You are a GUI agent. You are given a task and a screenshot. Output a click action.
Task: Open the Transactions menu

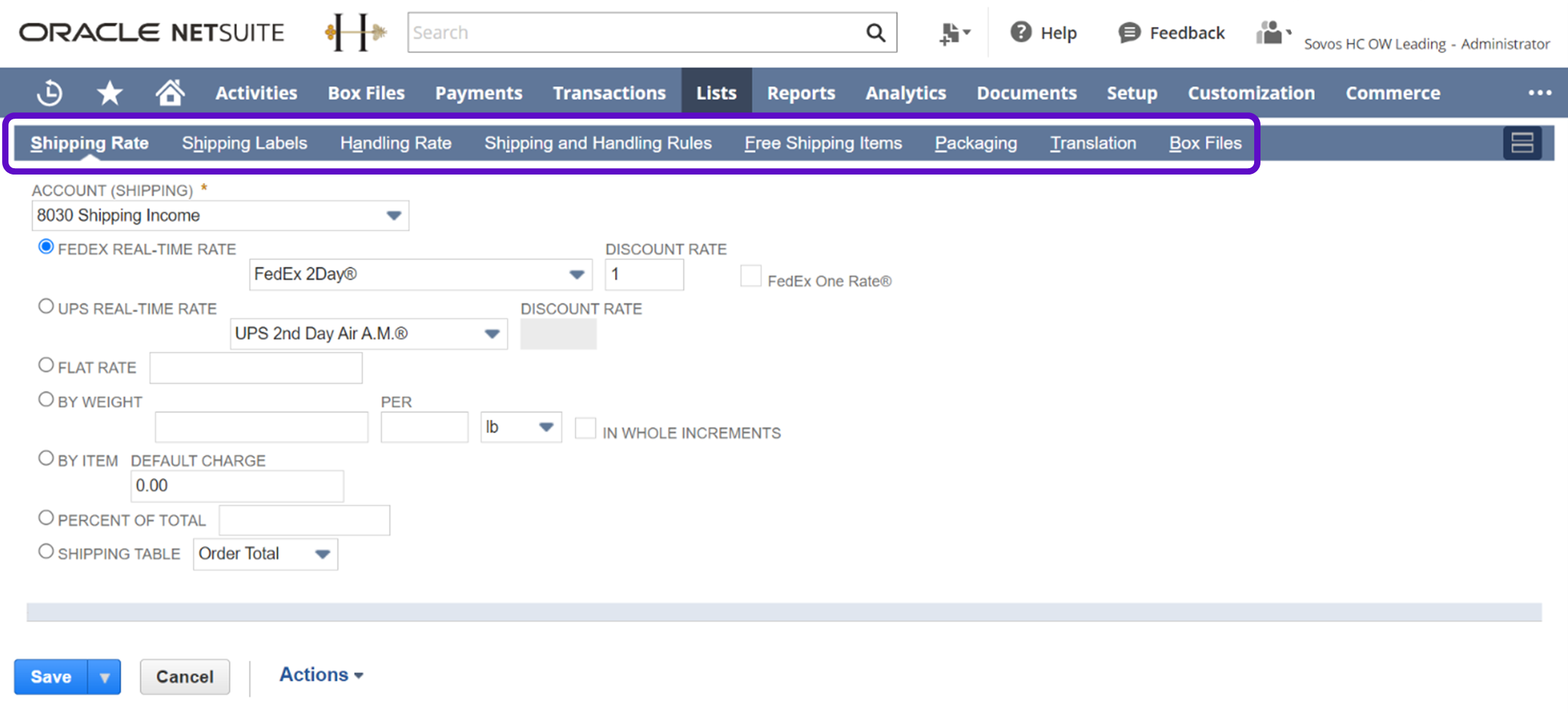pyautogui.click(x=609, y=93)
